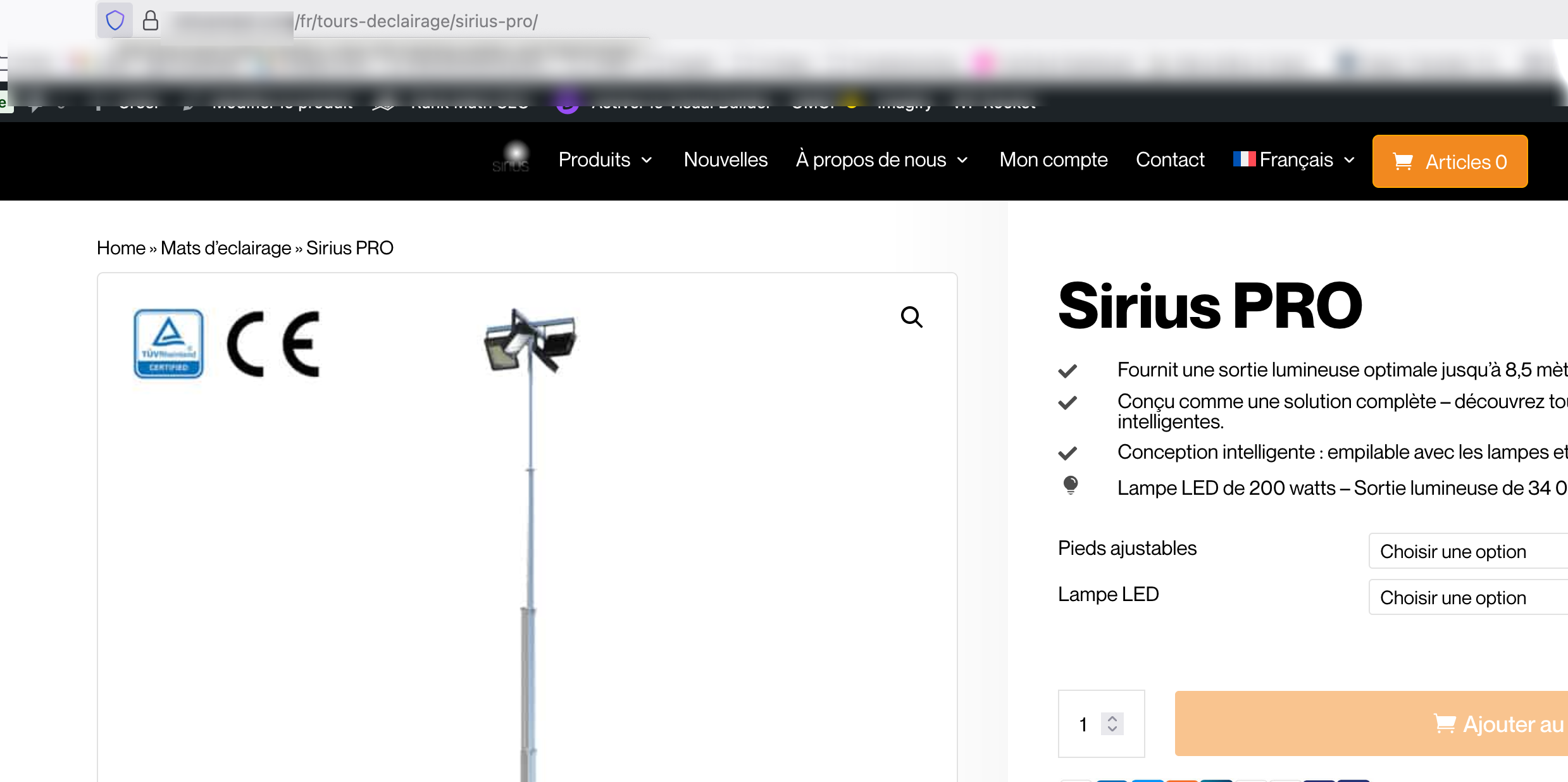
Task: Click the quantity stepper arrows
Action: pos(1112,724)
